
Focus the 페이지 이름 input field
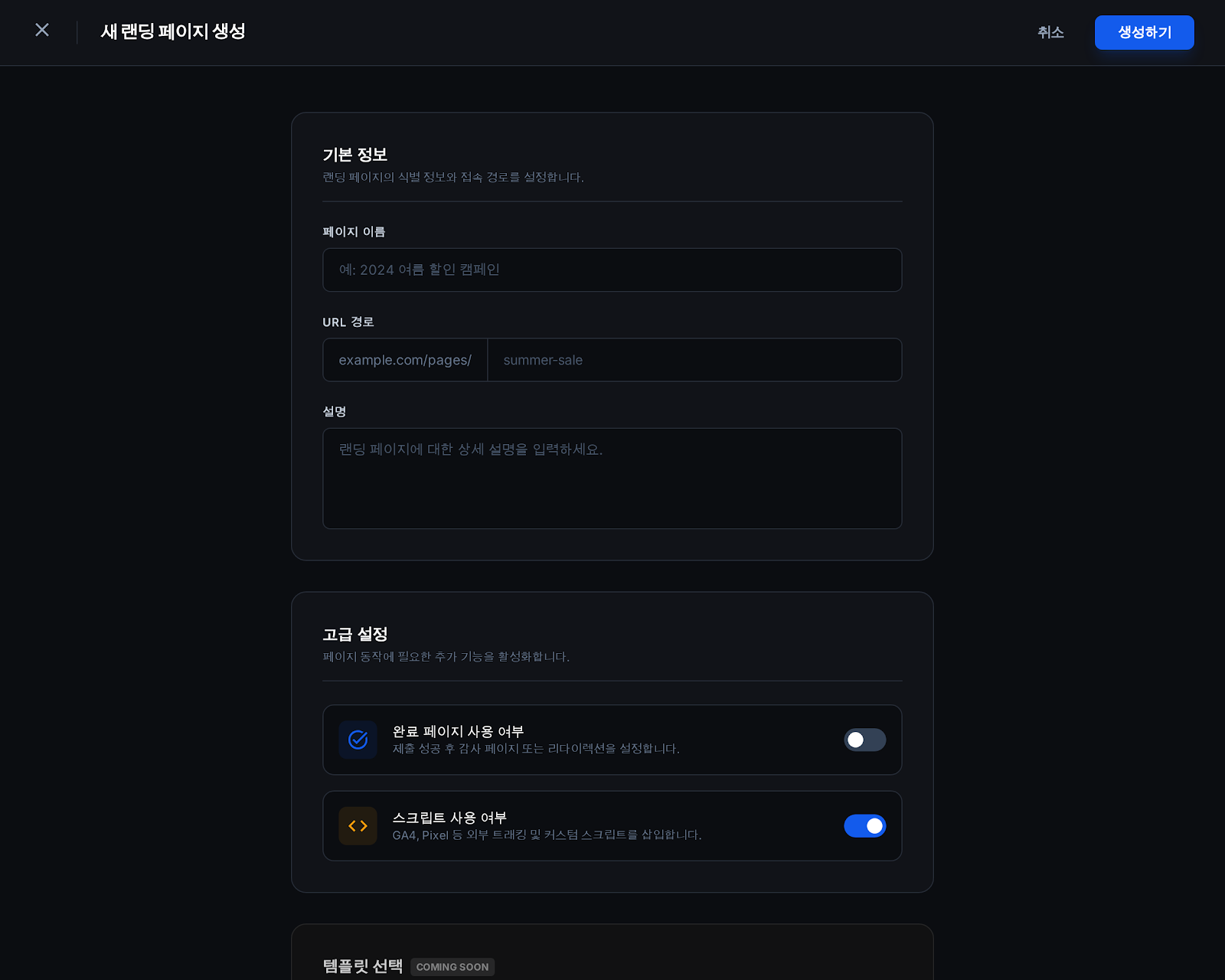612,269
